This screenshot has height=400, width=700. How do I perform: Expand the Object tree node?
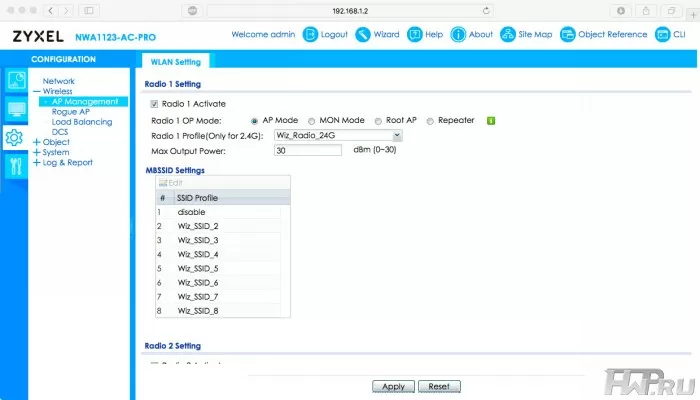click(37, 142)
